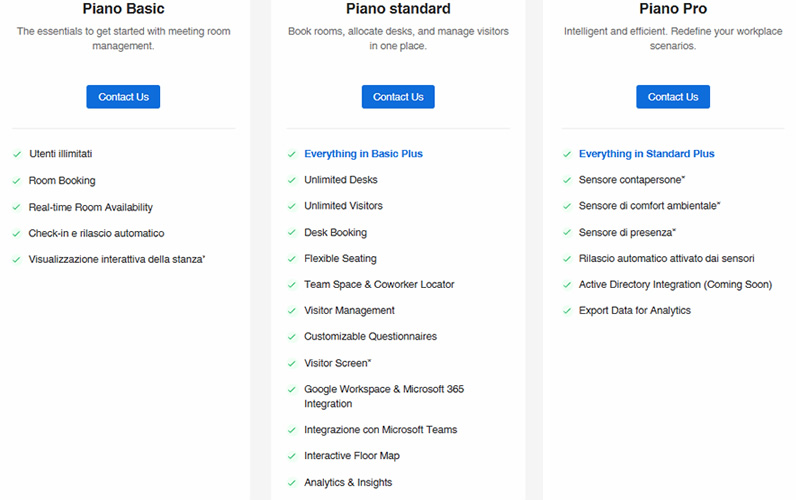Click the checkmark next to Room Booking
This screenshot has height=500, width=800.
pos(17,181)
